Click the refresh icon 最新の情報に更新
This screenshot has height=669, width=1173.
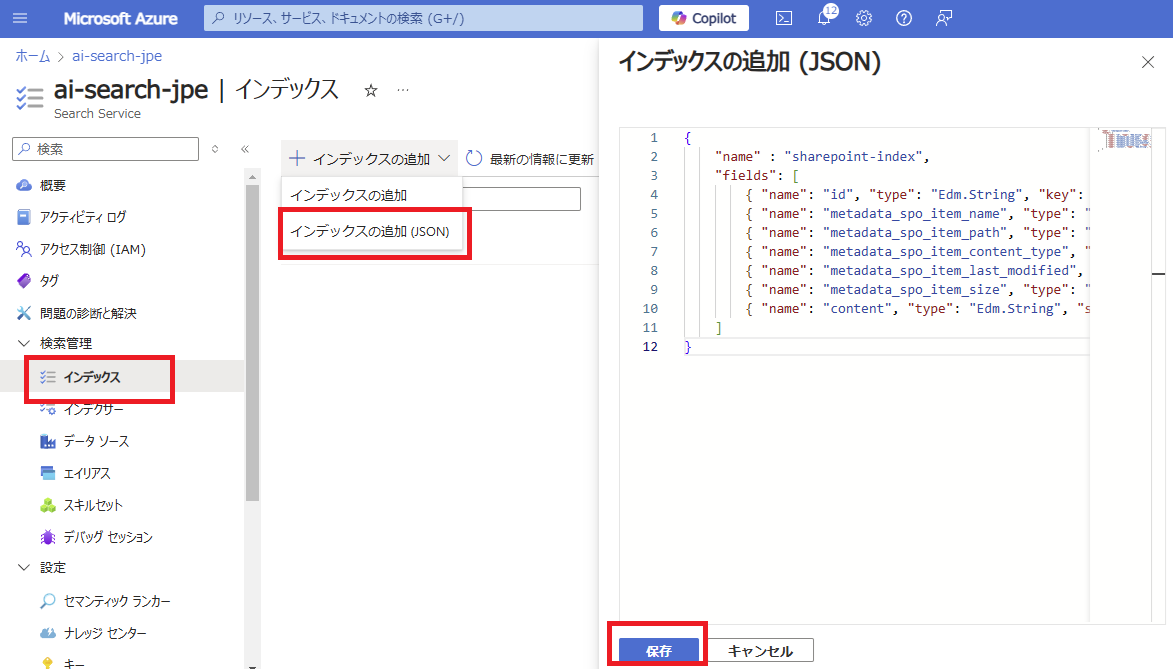pyautogui.click(x=475, y=159)
